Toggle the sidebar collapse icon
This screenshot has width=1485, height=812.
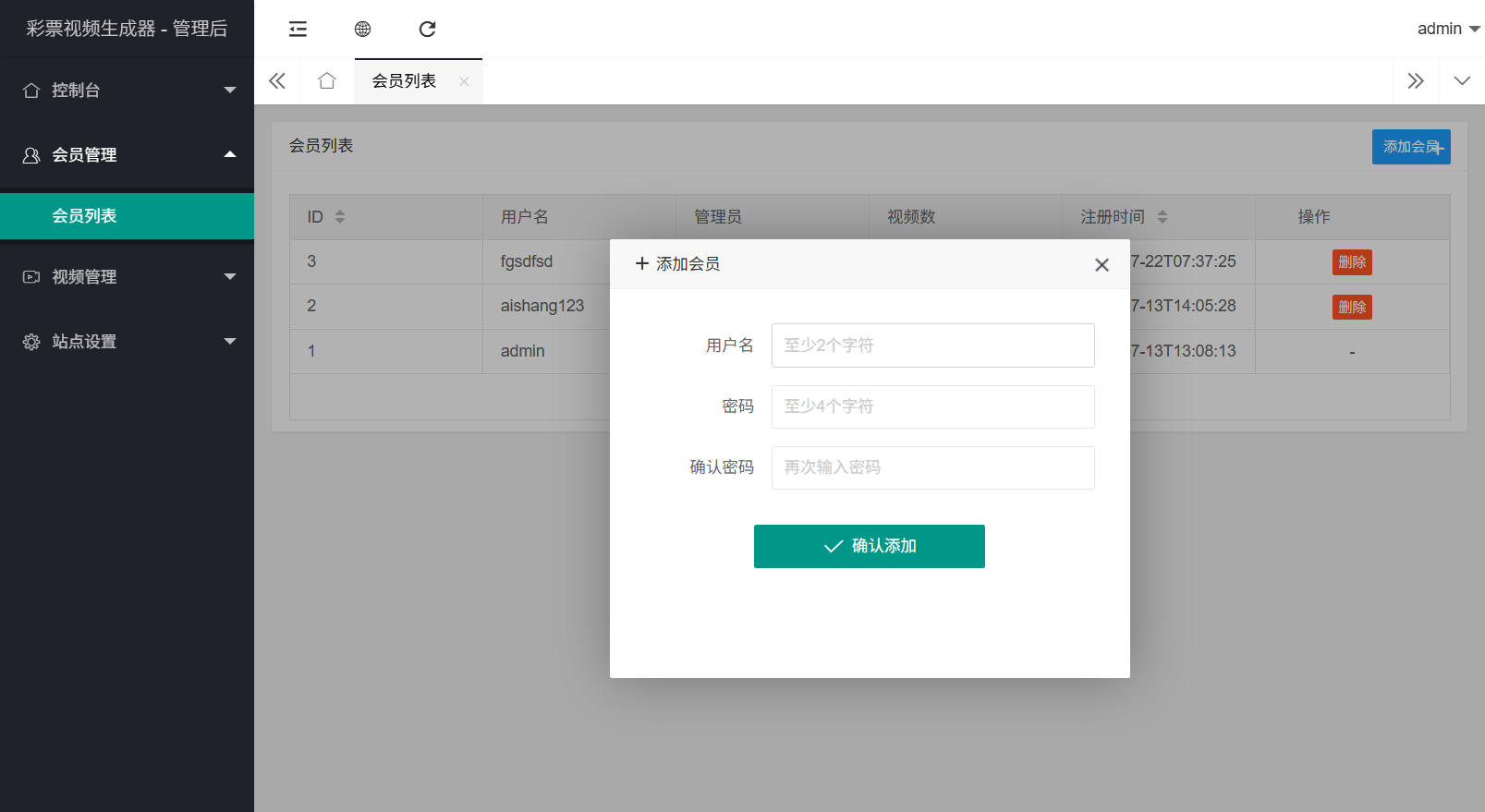point(298,30)
